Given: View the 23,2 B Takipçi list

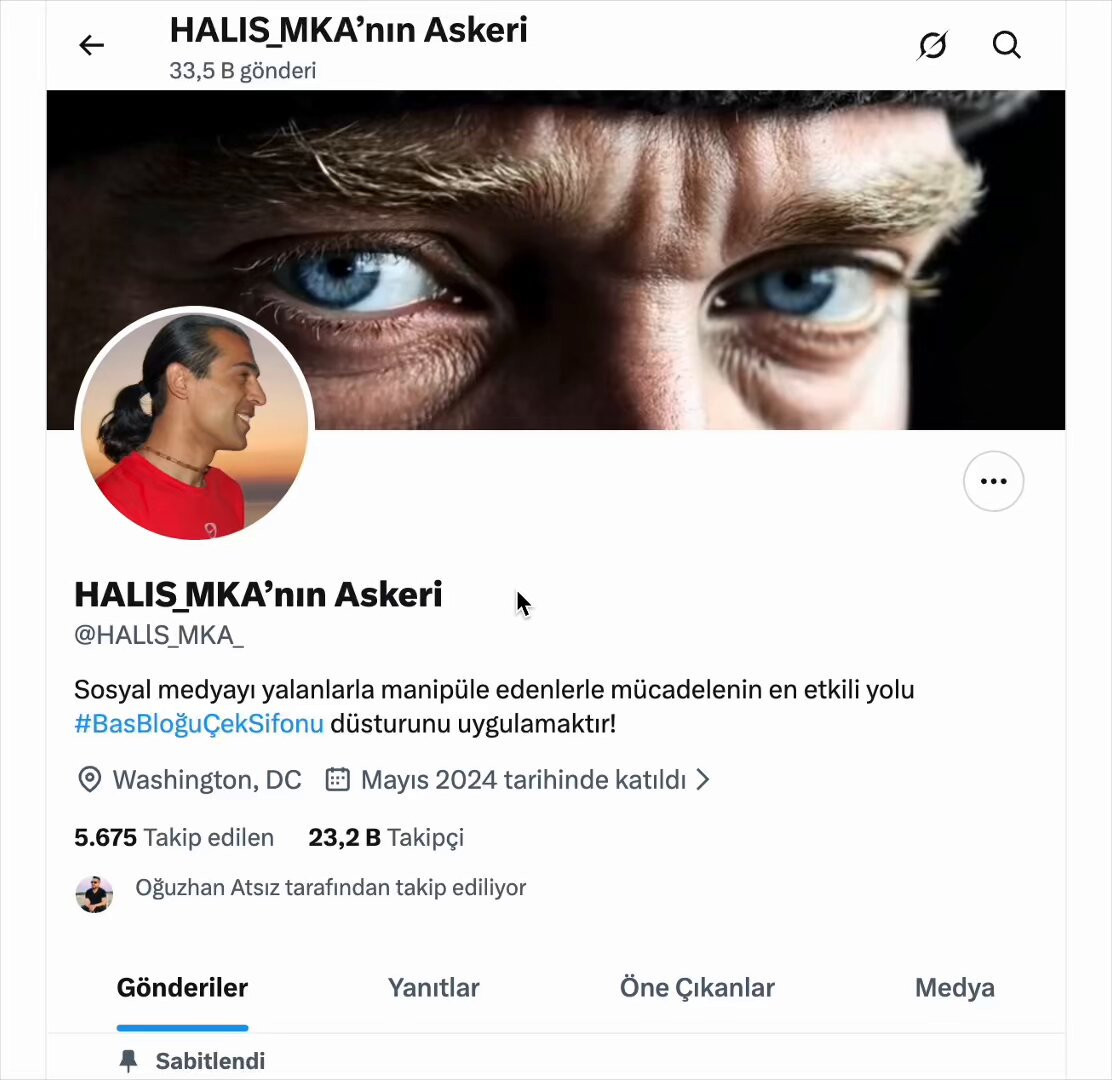Looking at the screenshot, I should click(386, 837).
